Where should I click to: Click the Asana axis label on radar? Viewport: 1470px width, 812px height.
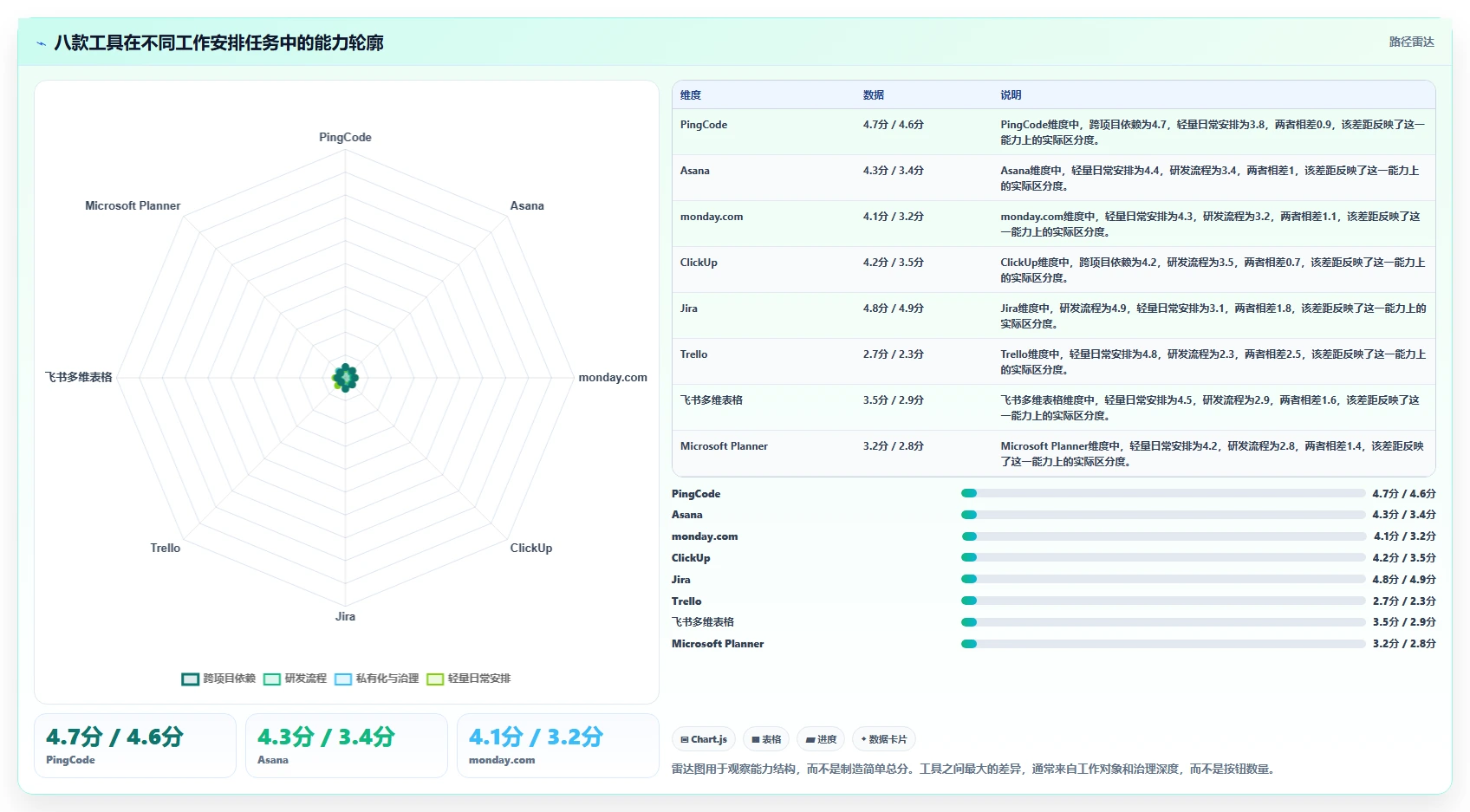pos(527,205)
